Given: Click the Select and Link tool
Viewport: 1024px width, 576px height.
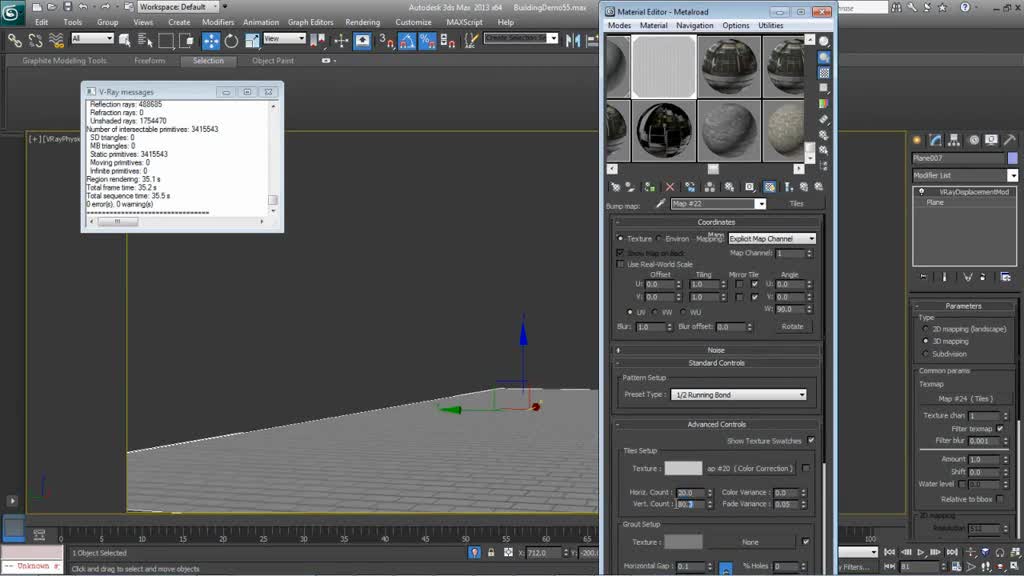Looking at the screenshot, I should [x=14, y=41].
